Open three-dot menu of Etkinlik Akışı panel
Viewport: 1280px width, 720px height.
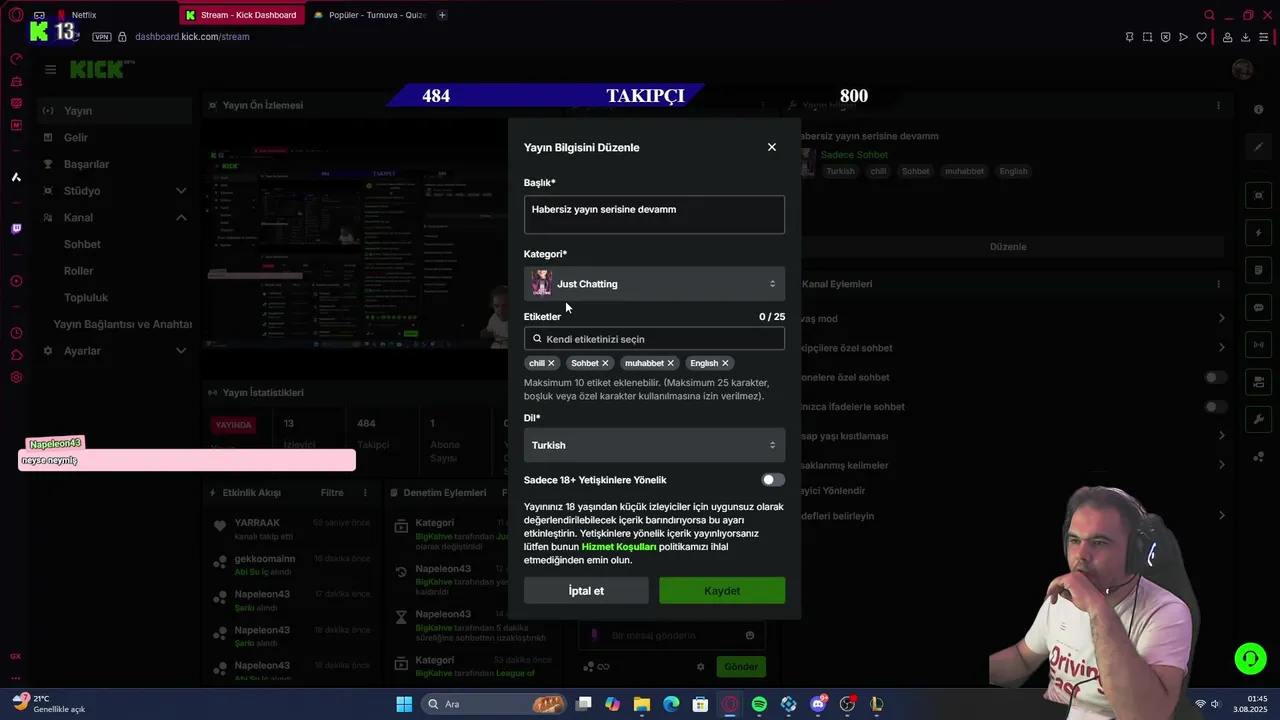[365, 493]
